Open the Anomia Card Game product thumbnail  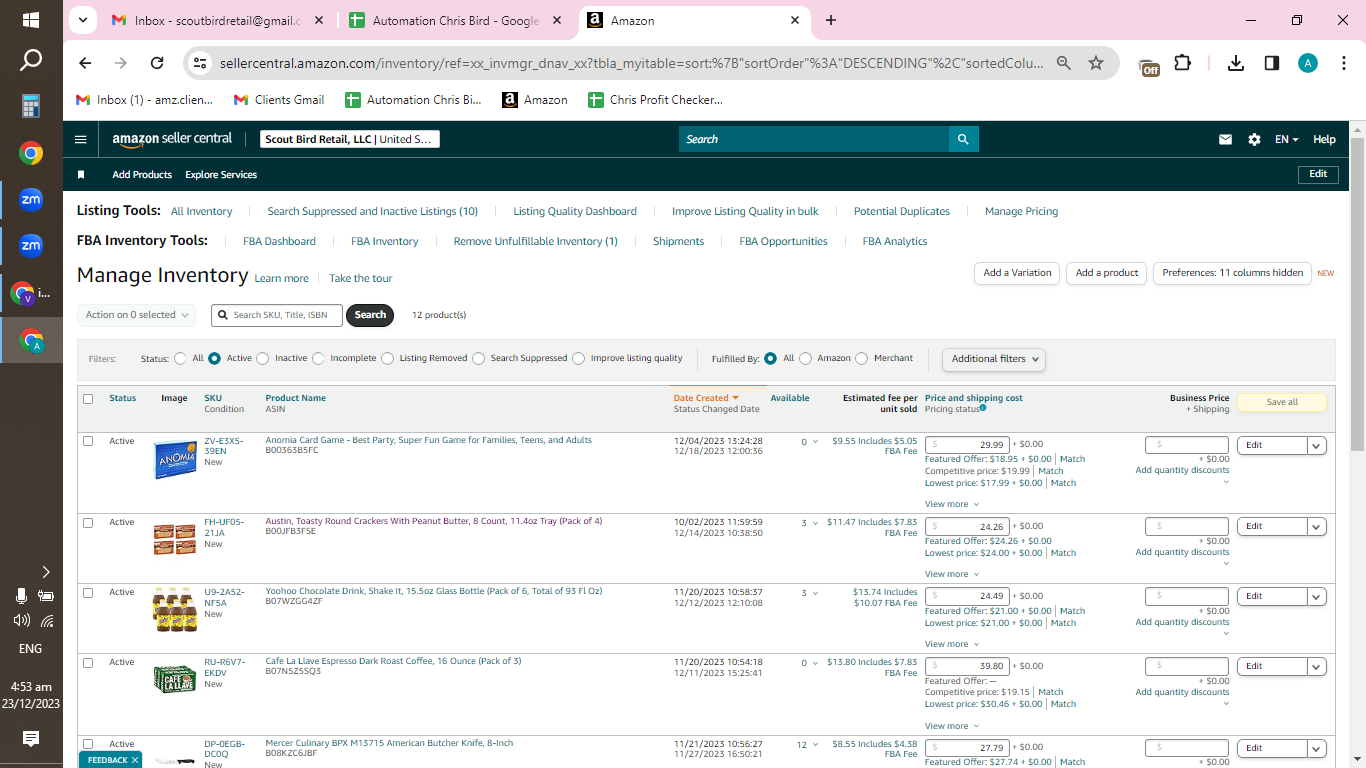pyautogui.click(x=175, y=460)
